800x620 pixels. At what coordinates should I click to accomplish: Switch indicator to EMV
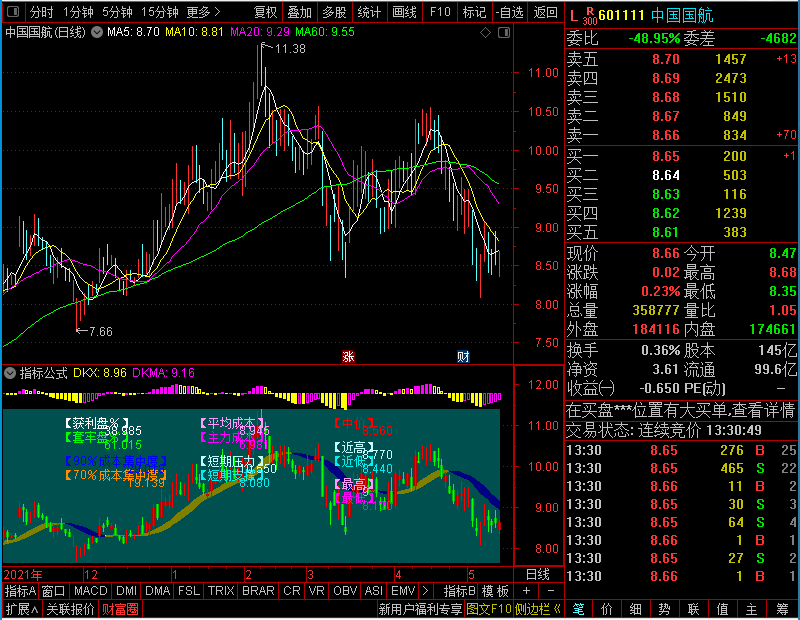(x=403, y=591)
